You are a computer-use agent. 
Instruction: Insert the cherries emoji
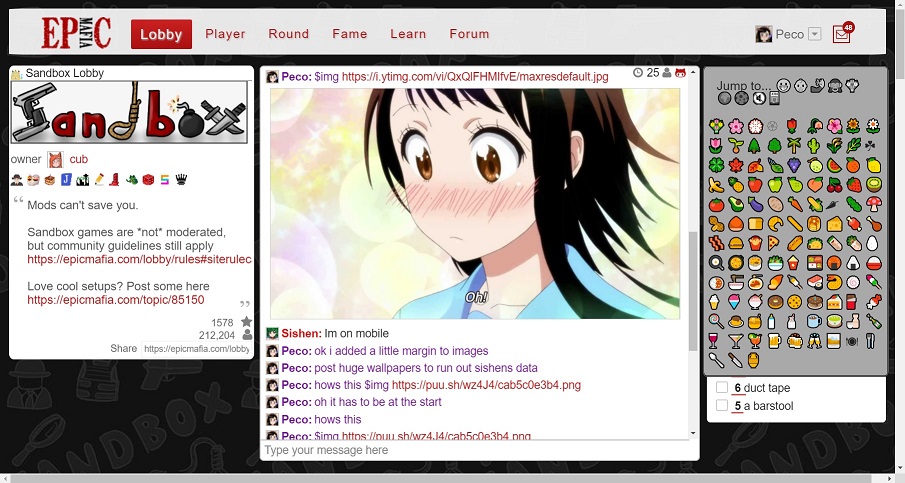(835, 185)
